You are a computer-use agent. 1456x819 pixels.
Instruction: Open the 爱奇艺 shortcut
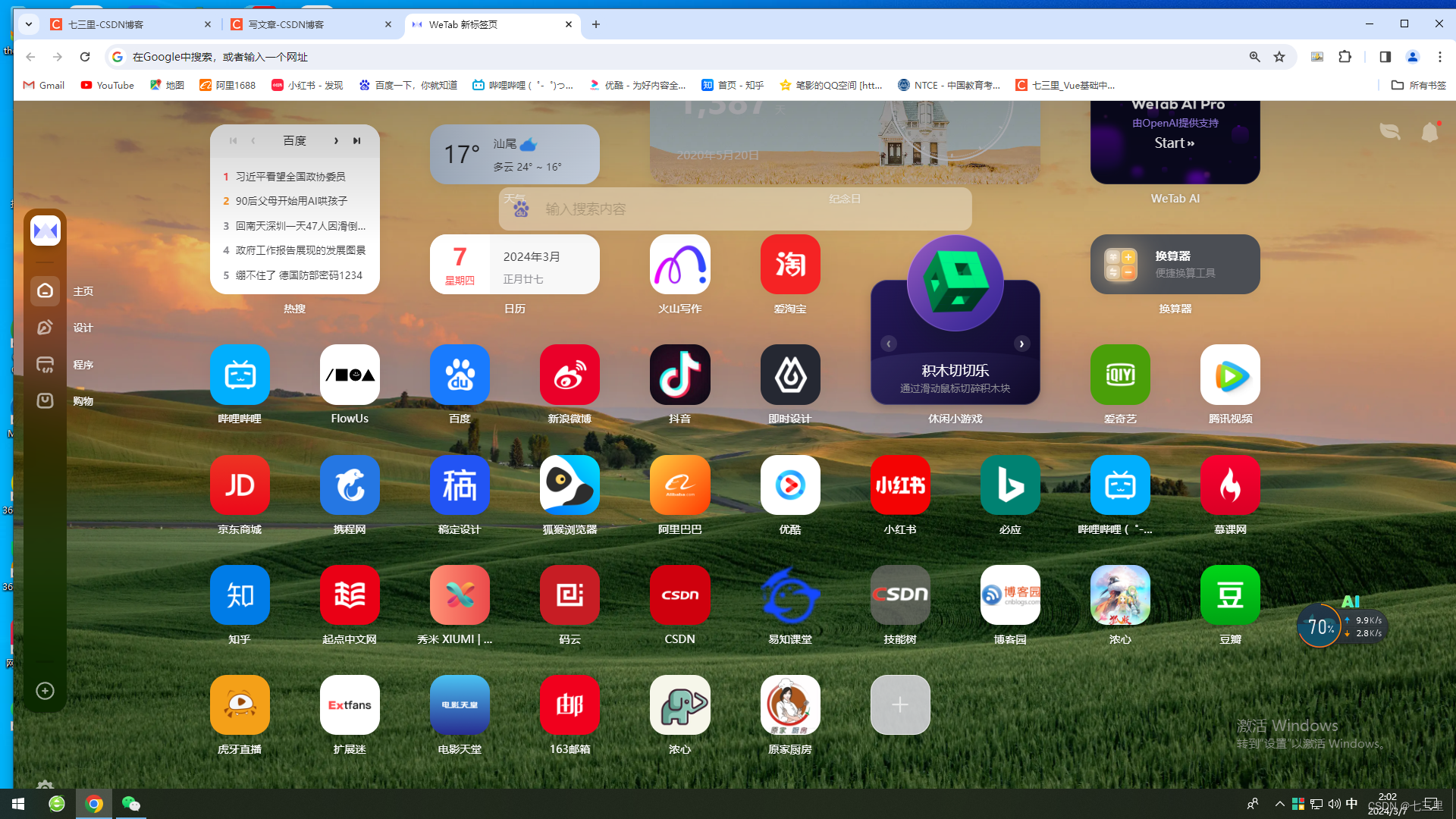(1120, 375)
